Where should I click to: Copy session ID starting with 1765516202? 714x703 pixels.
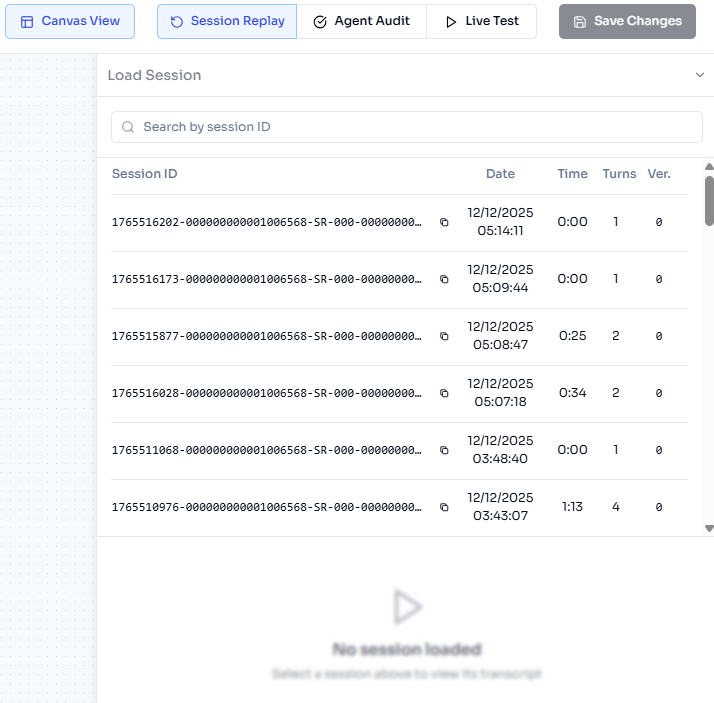tap(444, 223)
